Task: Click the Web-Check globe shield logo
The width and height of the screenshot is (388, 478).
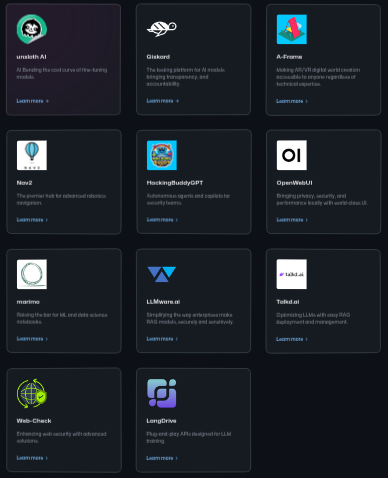Action: point(32,393)
